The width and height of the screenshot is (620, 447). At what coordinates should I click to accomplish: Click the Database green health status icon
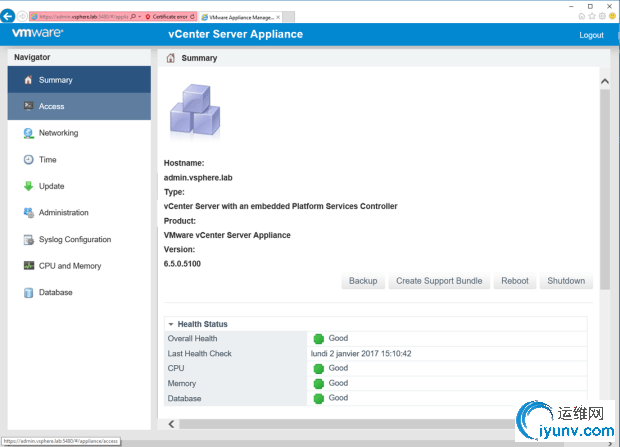[318, 398]
